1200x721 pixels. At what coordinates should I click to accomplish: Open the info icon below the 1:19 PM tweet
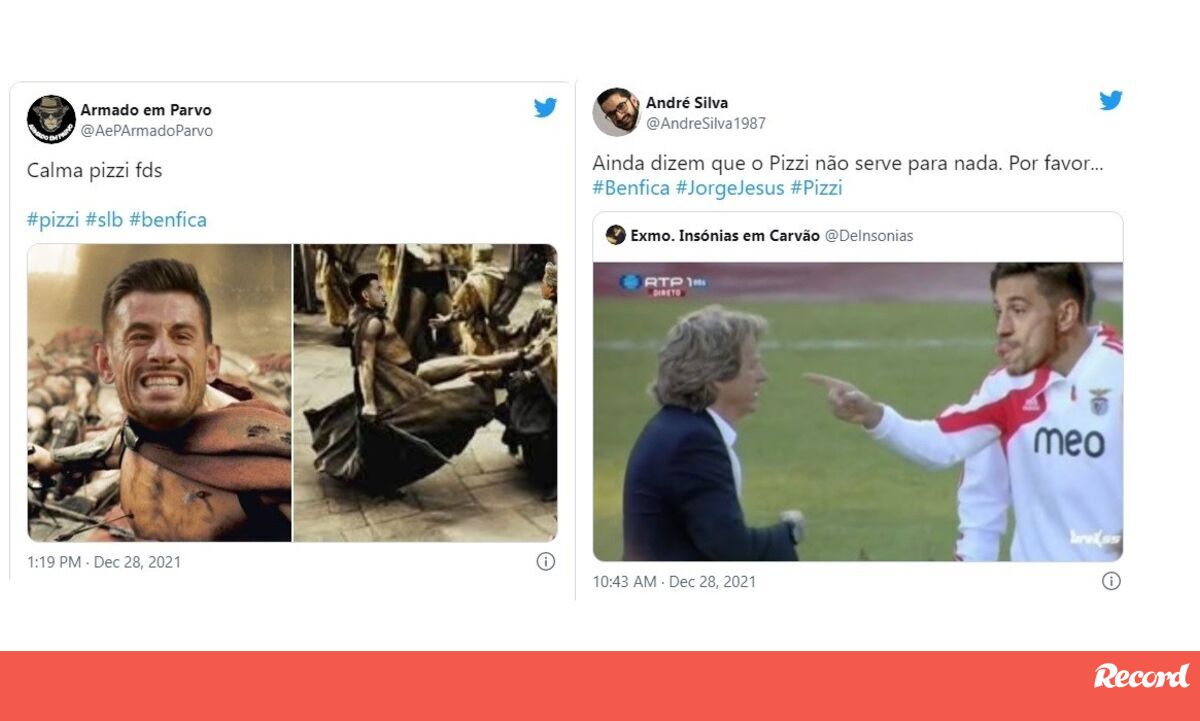pyautogui.click(x=546, y=562)
